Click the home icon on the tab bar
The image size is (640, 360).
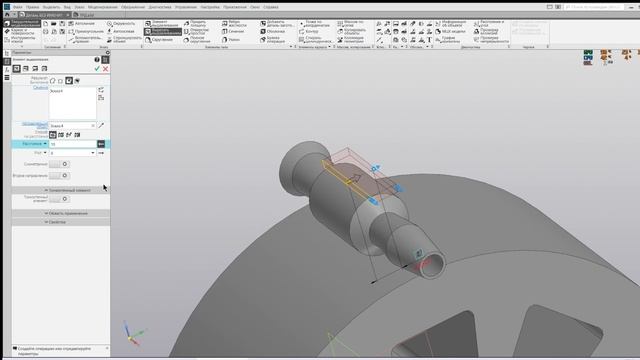click(x=7, y=15)
